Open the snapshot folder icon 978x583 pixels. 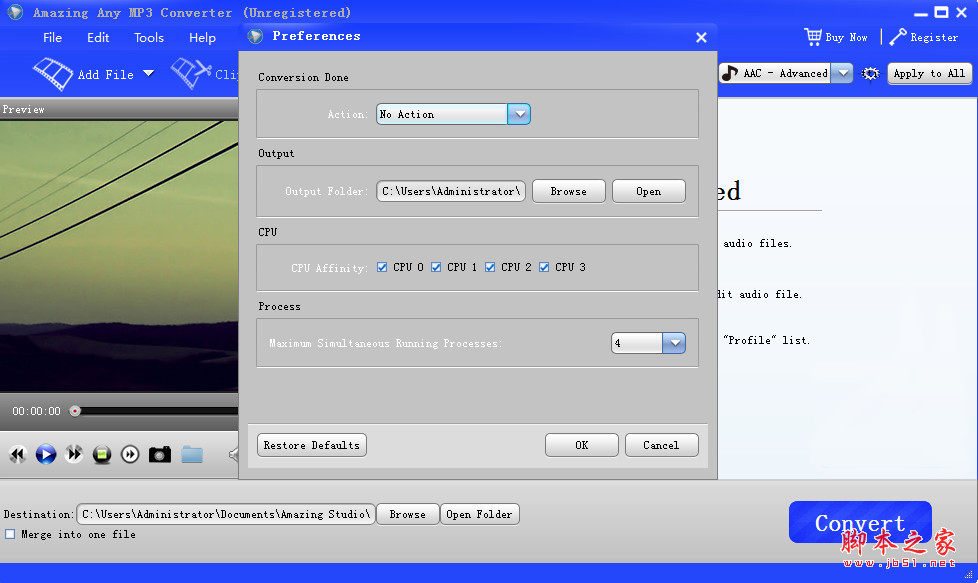pos(192,455)
